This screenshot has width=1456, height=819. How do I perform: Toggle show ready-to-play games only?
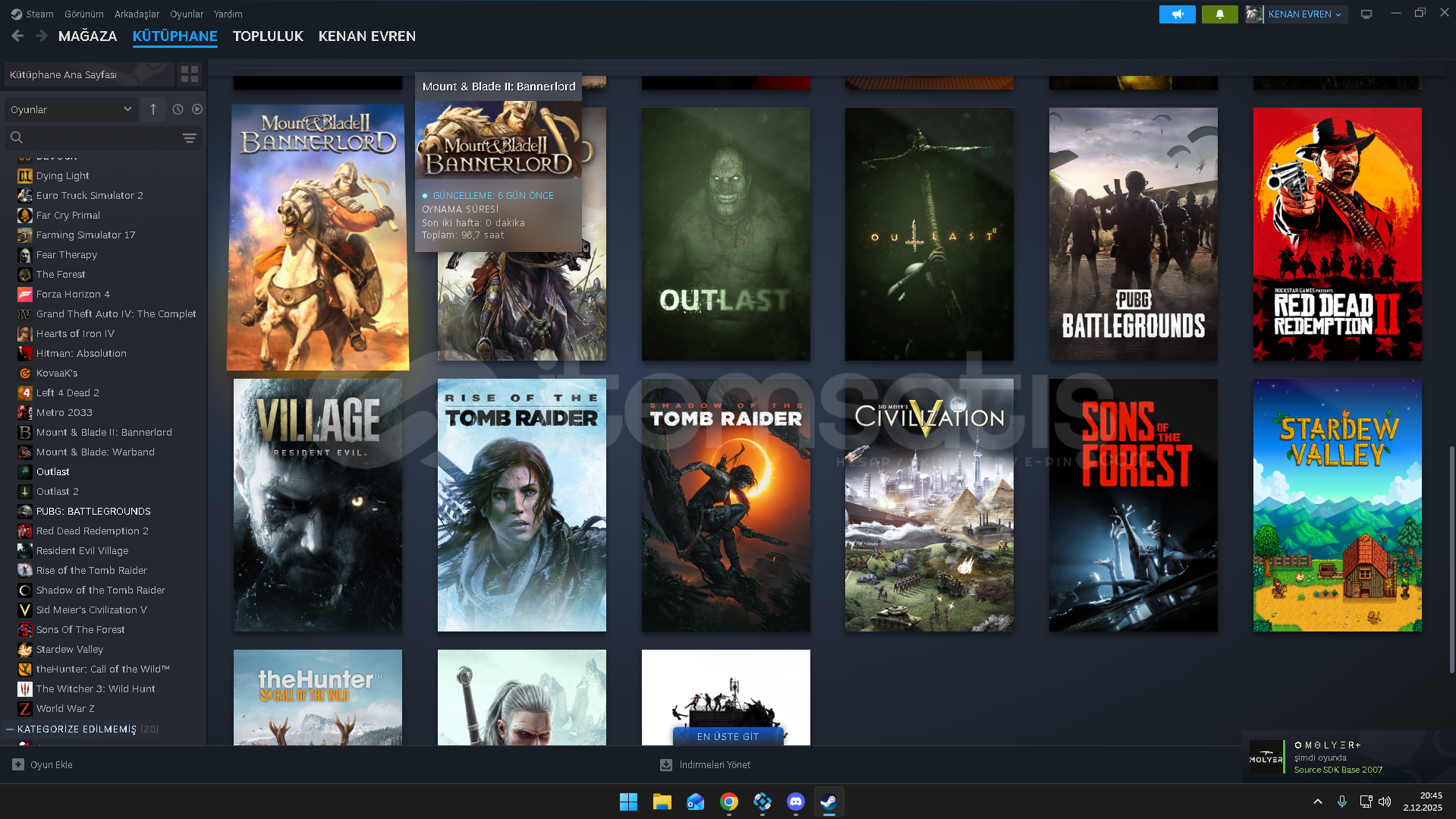click(197, 109)
